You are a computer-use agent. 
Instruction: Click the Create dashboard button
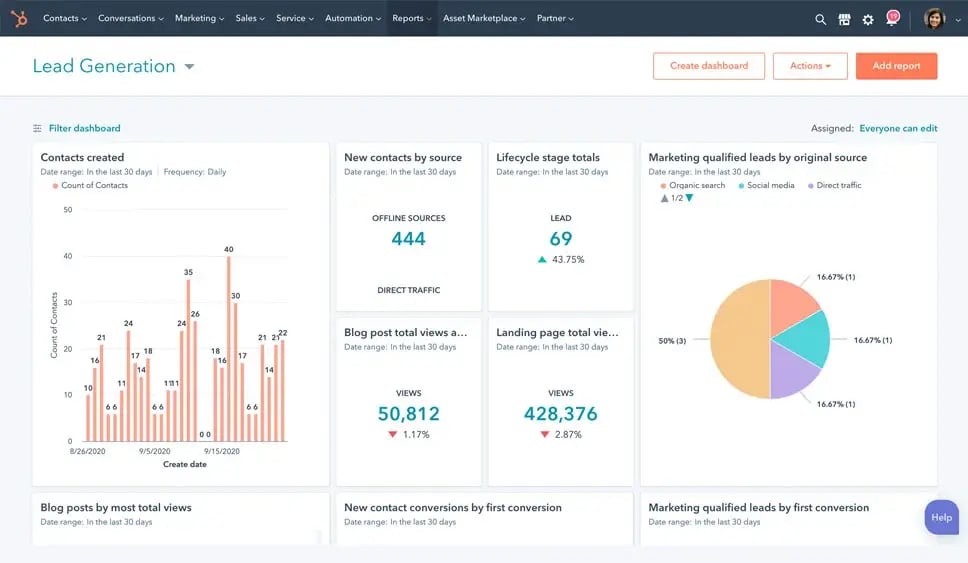(x=709, y=66)
